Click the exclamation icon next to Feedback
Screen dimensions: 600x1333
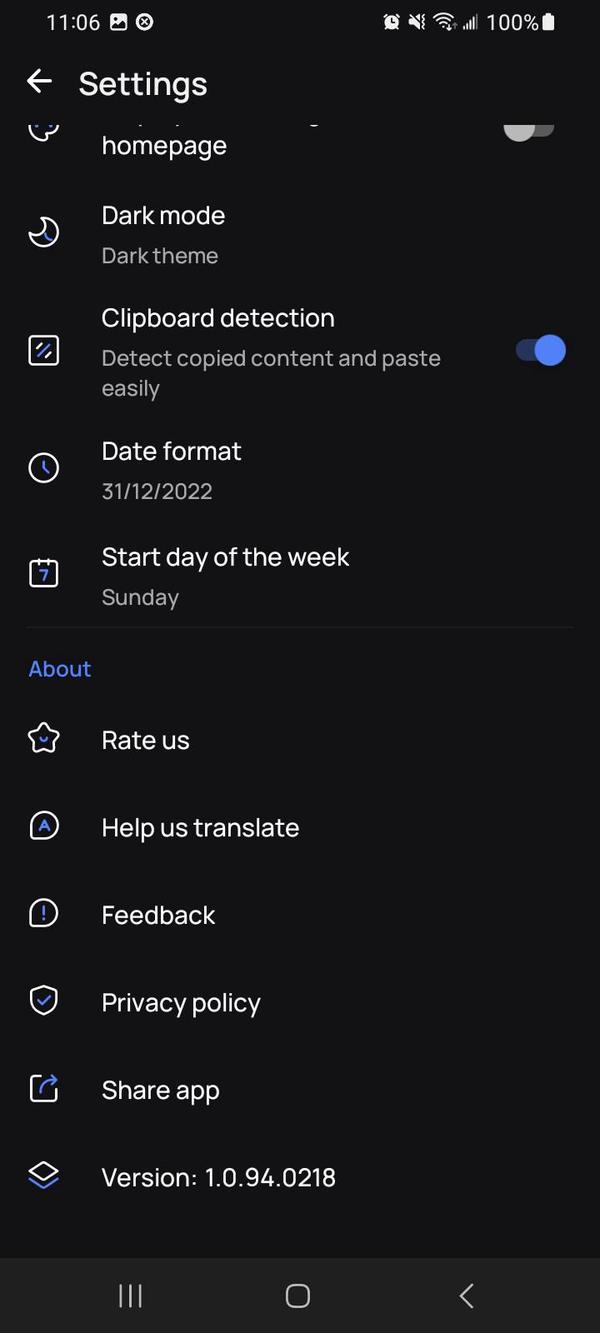pos(43,913)
